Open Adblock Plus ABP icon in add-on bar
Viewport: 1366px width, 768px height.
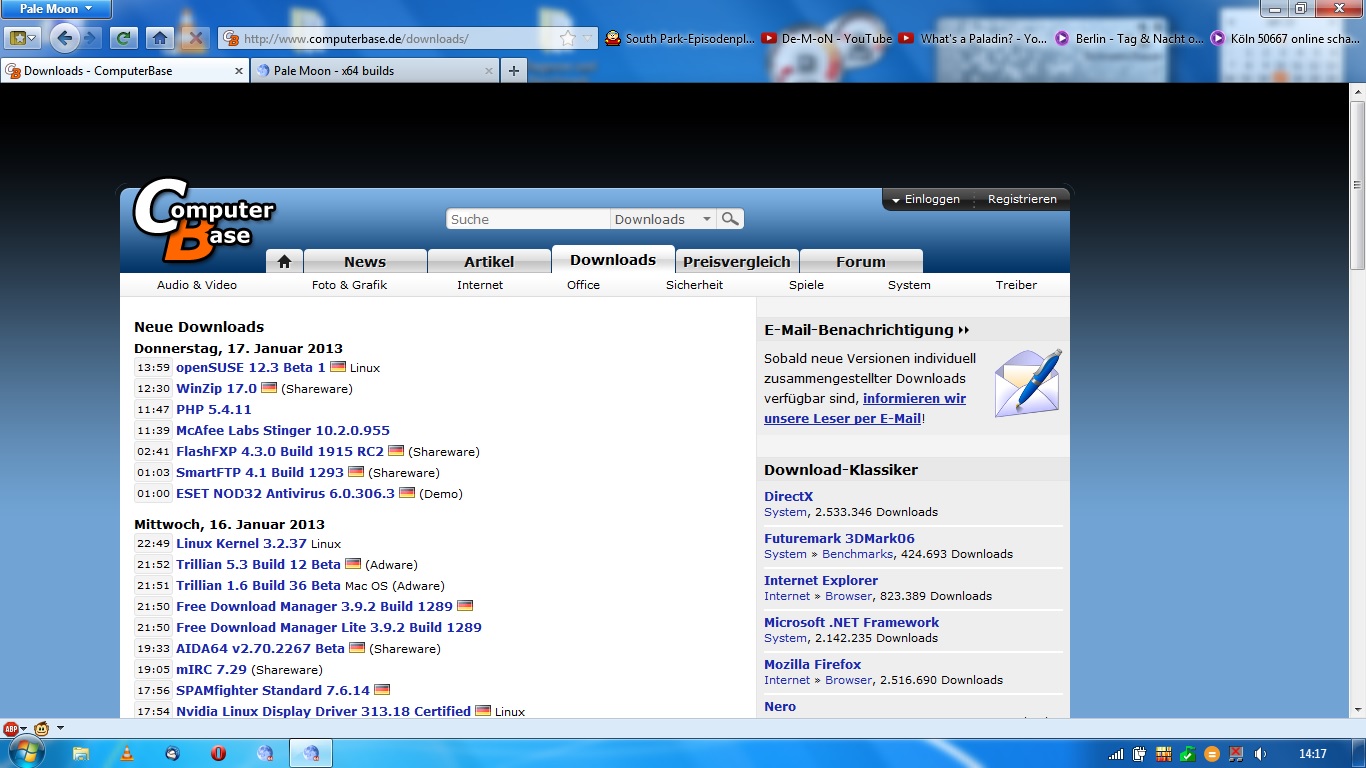click(11, 728)
